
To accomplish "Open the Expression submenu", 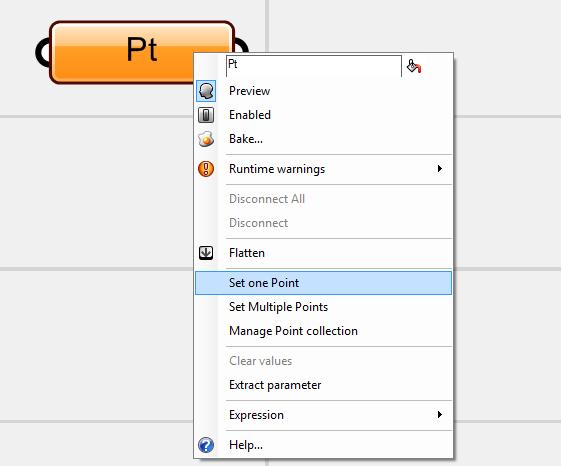I will point(323,415).
